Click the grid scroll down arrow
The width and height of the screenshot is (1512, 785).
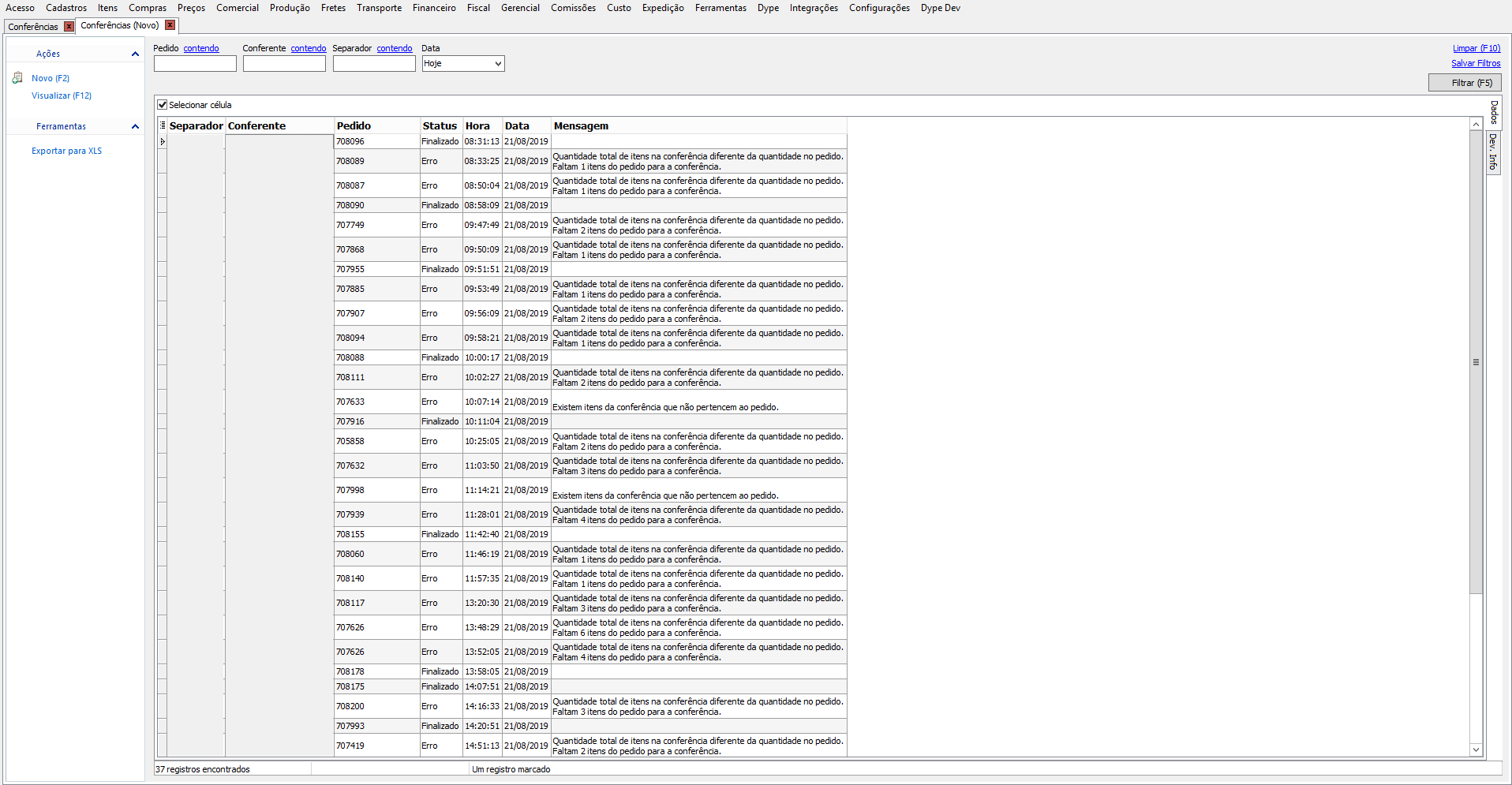pos(1476,749)
